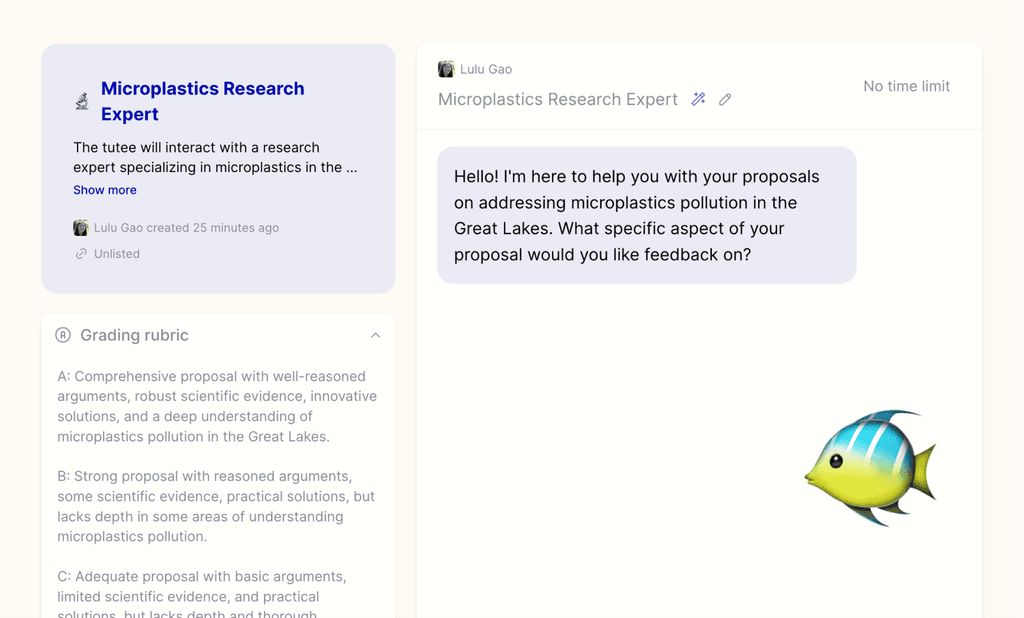Image resolution: width=1024 pixels, height=618 pixels.
Task: Expand the description with Show more
Action: click(x=105, y=190)
